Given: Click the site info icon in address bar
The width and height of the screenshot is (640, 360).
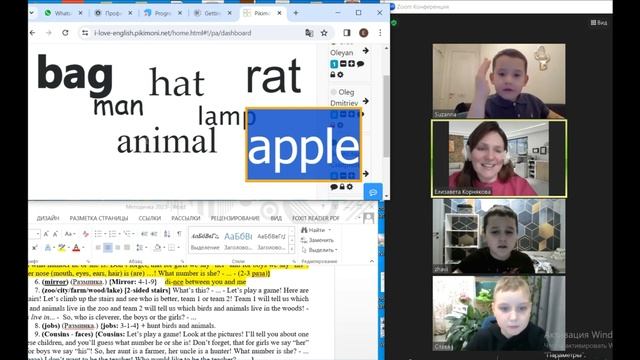Looking at the screenshot, I should (x=85, y=33).
